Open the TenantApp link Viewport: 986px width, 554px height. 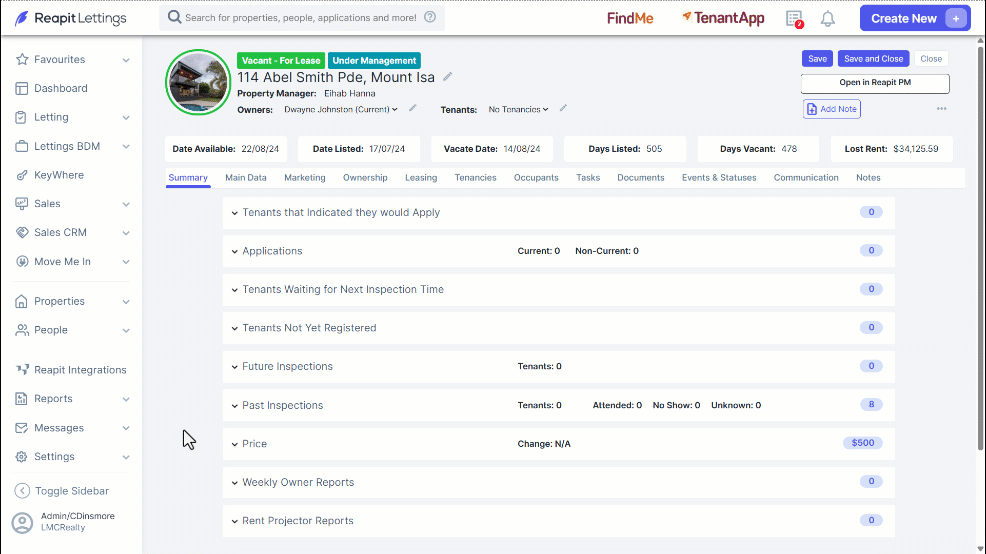pos(724,18)
